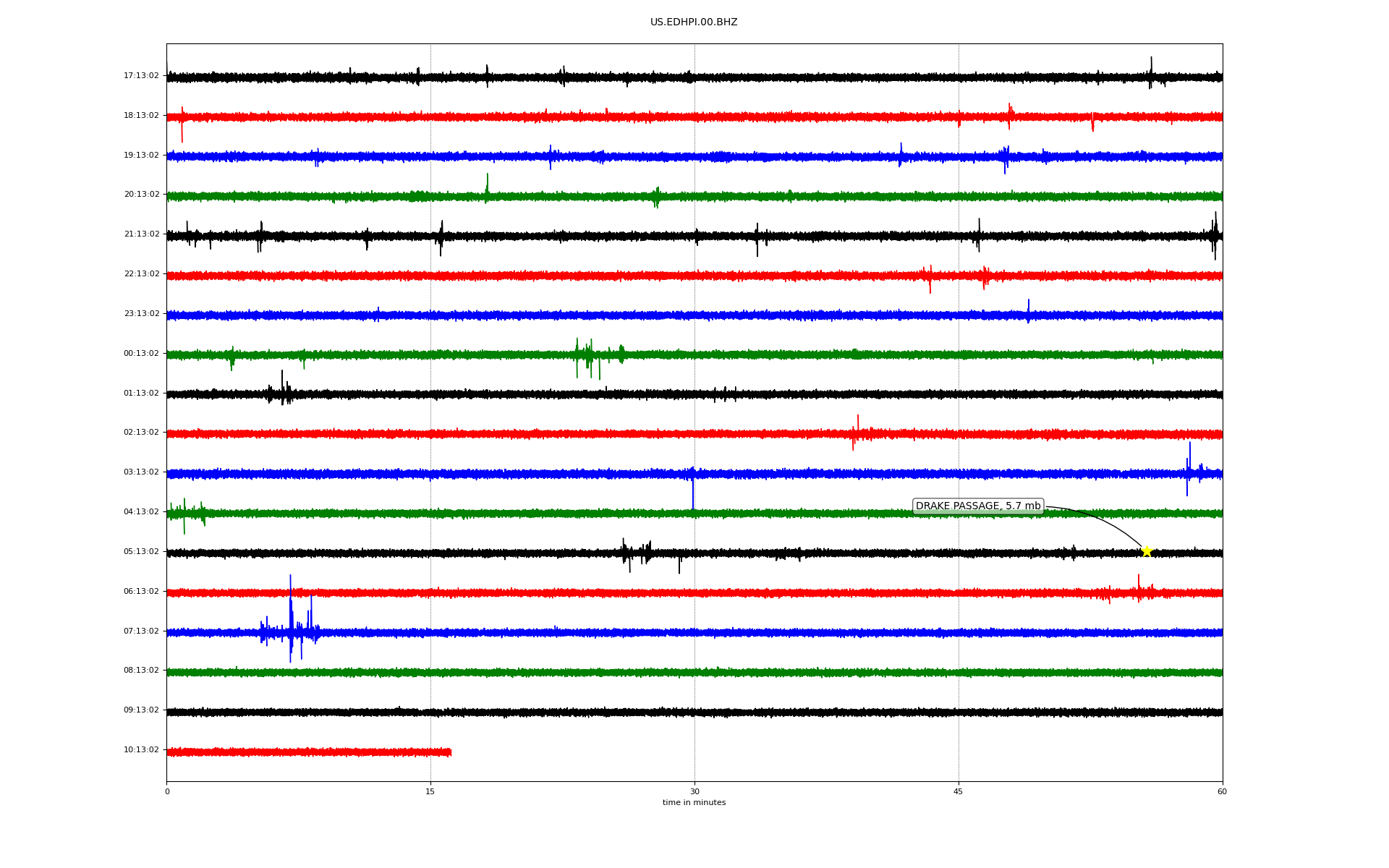Viewport: 1389px width, 868px height.
Task: Click the tall blue spike on 03:13:02 trace at 30 minutes
Action: 693,489
